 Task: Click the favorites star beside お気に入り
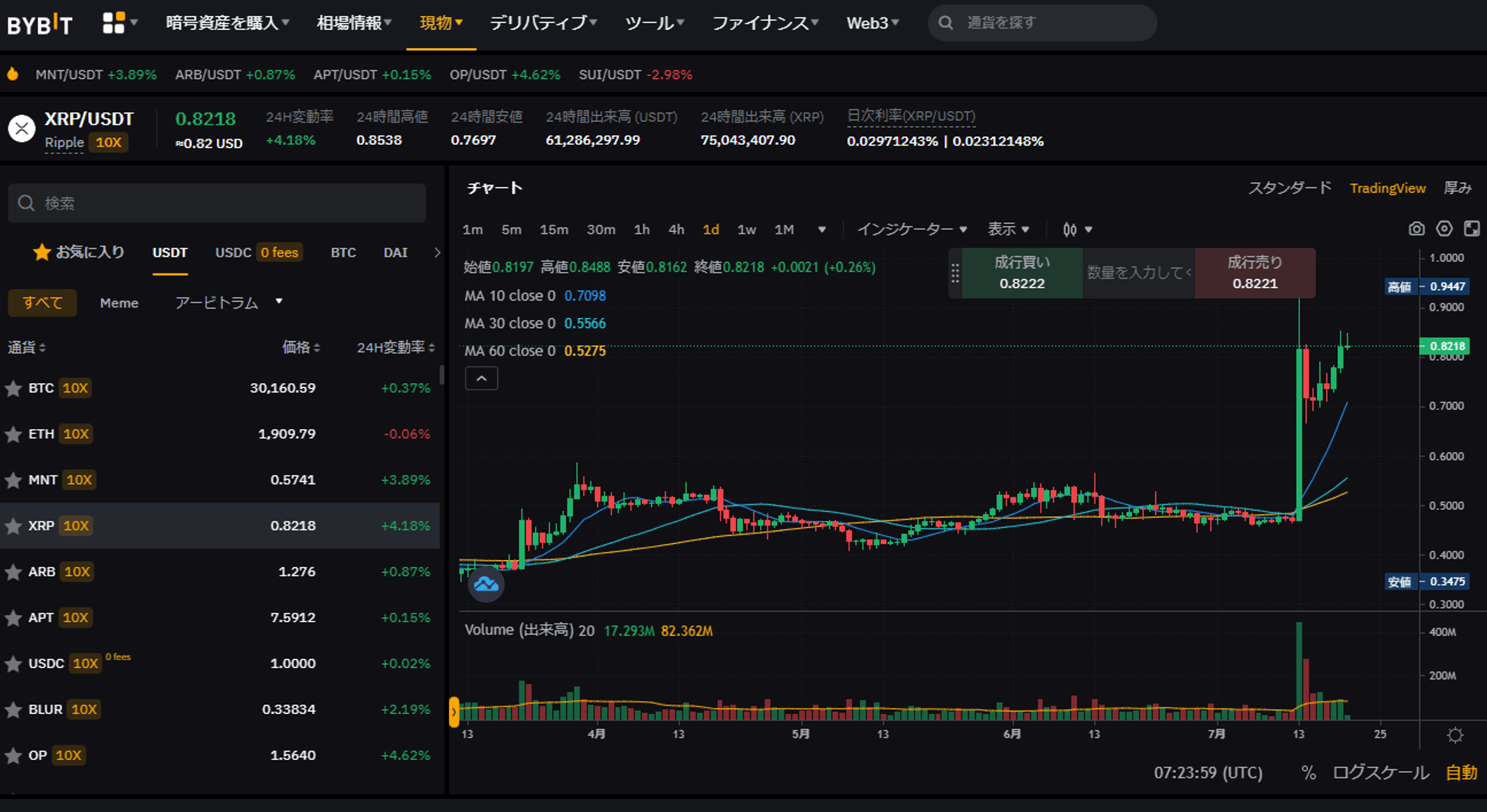pyautogui.click(x=41, y=252)
